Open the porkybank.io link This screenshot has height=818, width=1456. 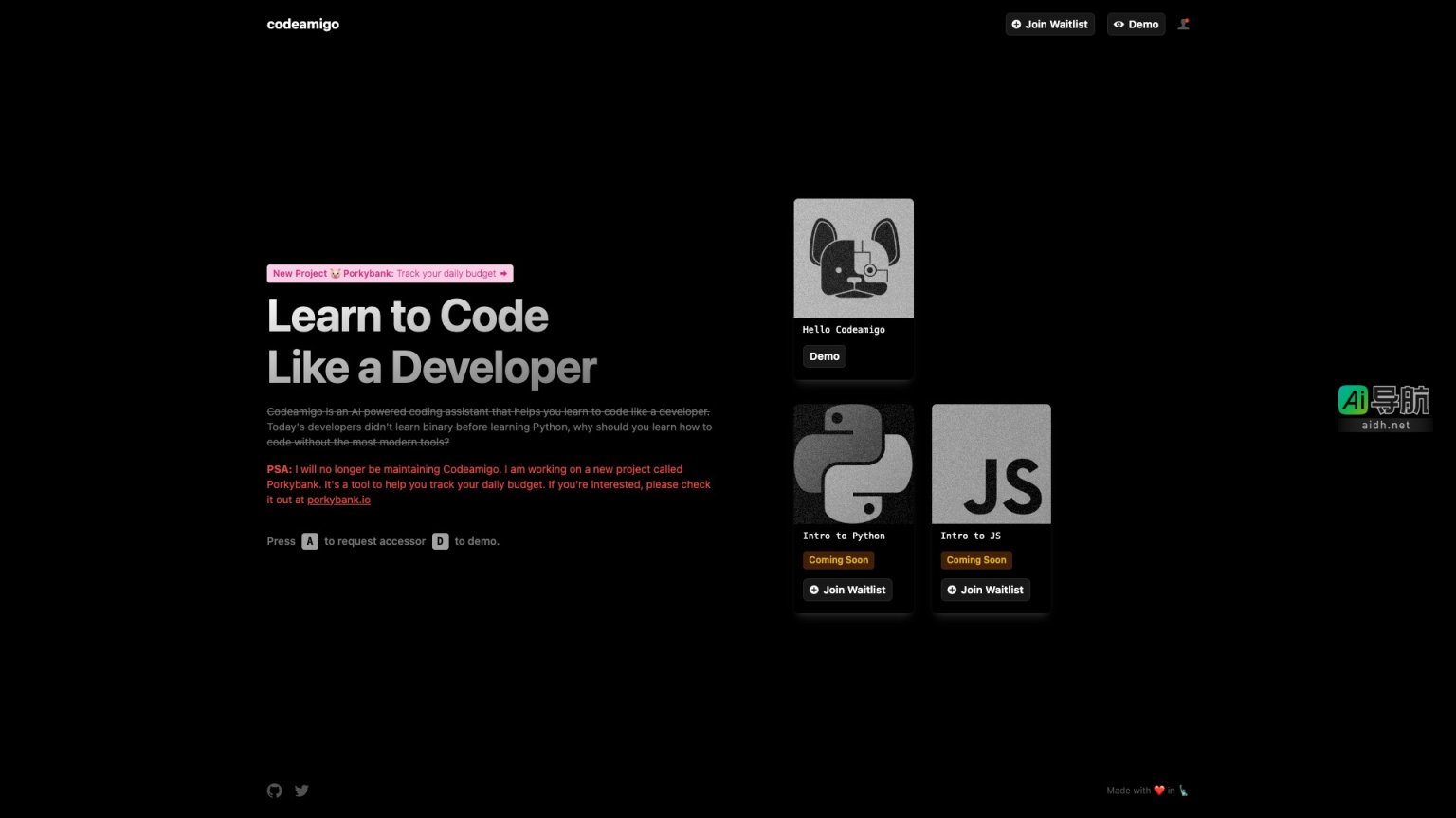tap(337, 499)
